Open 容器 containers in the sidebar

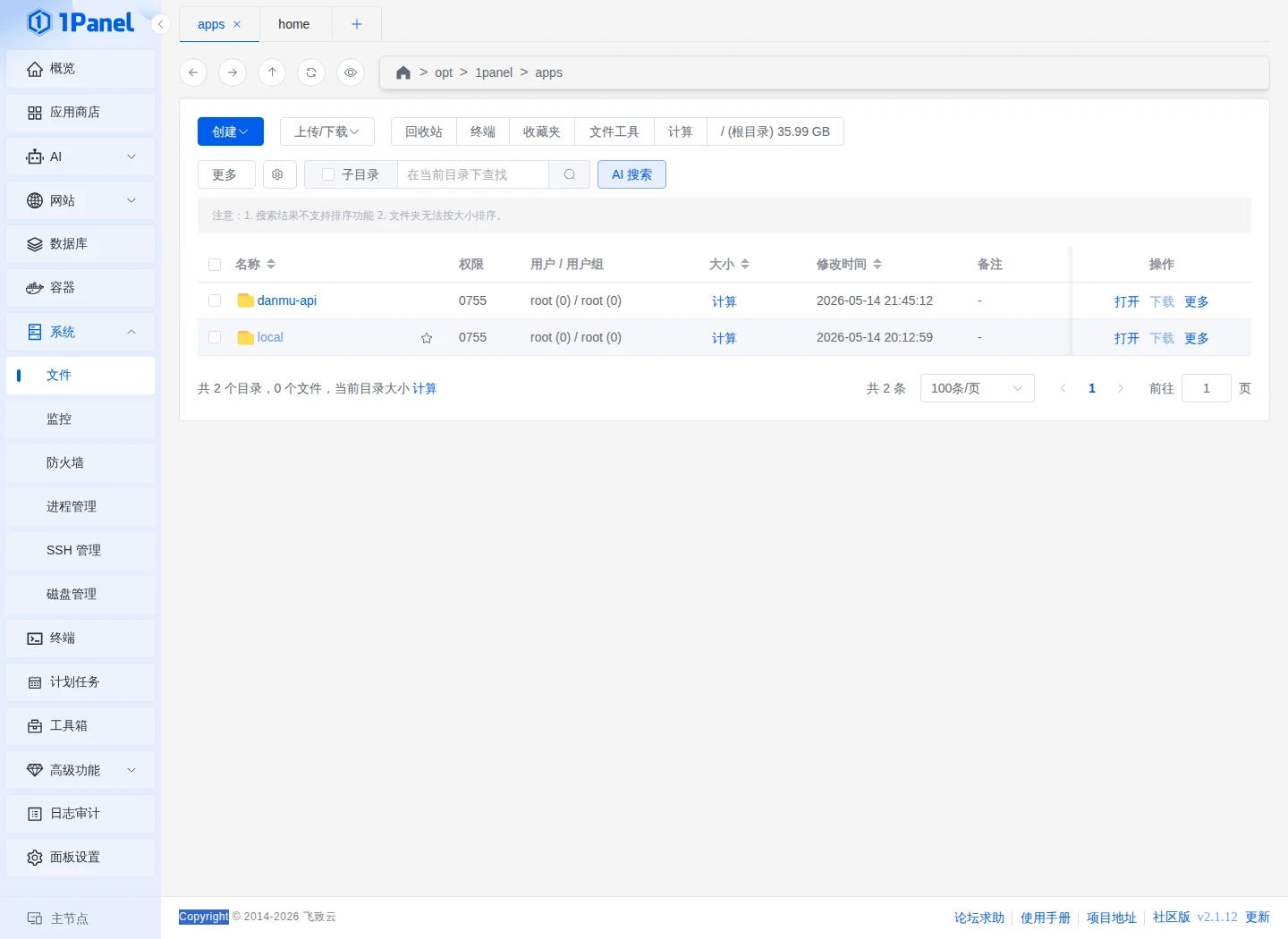(x=80, y=288)
